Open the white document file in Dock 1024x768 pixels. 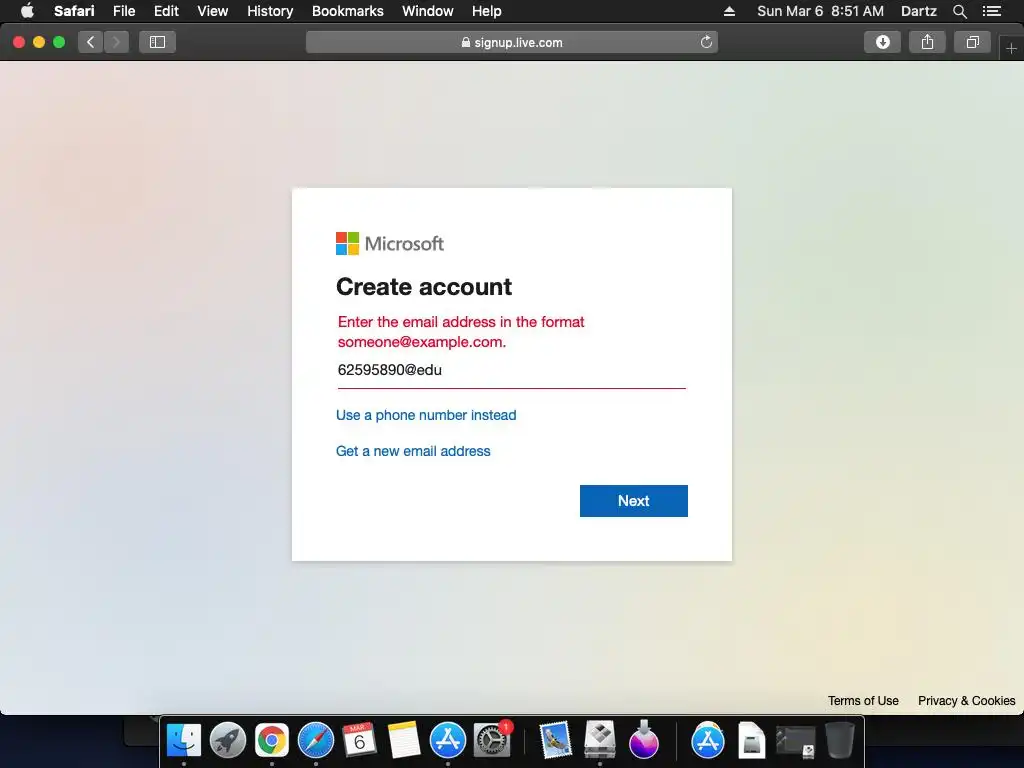click(752, 740)
